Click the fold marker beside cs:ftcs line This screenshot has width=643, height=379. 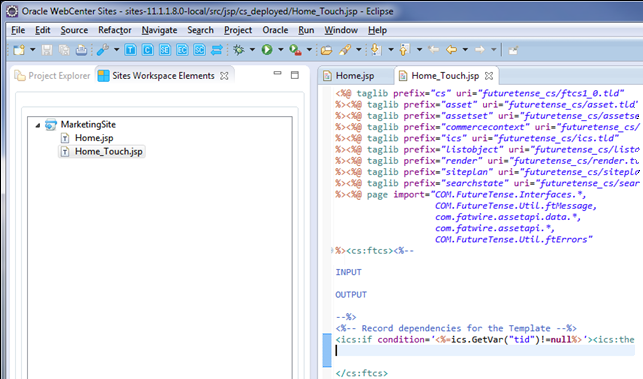332,251
